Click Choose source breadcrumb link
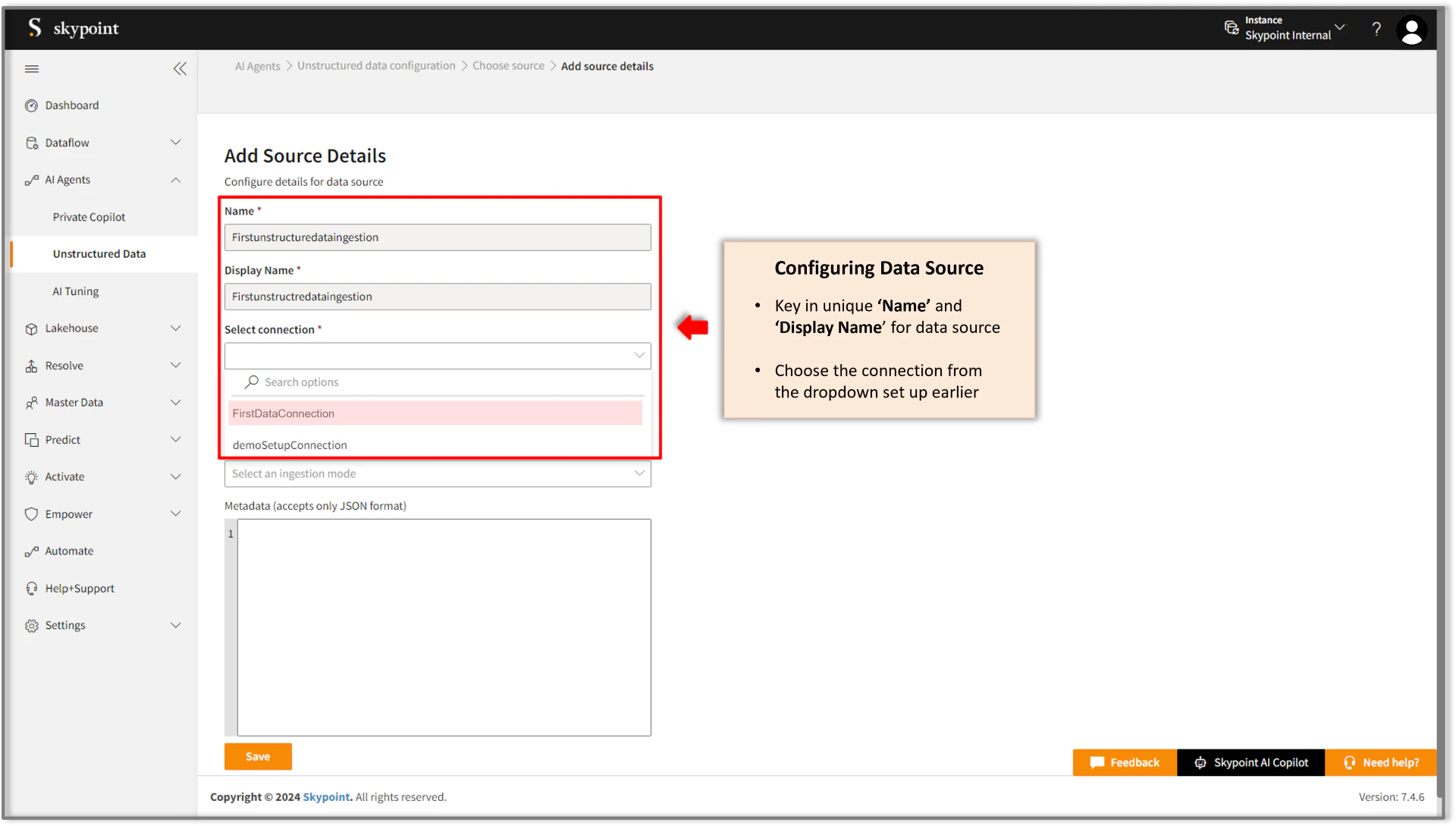The image size is (1456, 826). pos(508,66)
